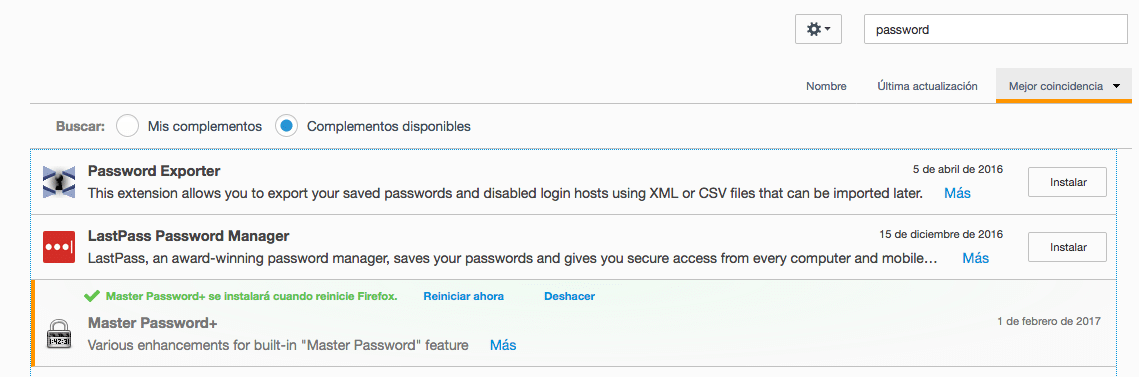
Task: Click the Master Password+ padlock icon
Action: coord(59,335)
